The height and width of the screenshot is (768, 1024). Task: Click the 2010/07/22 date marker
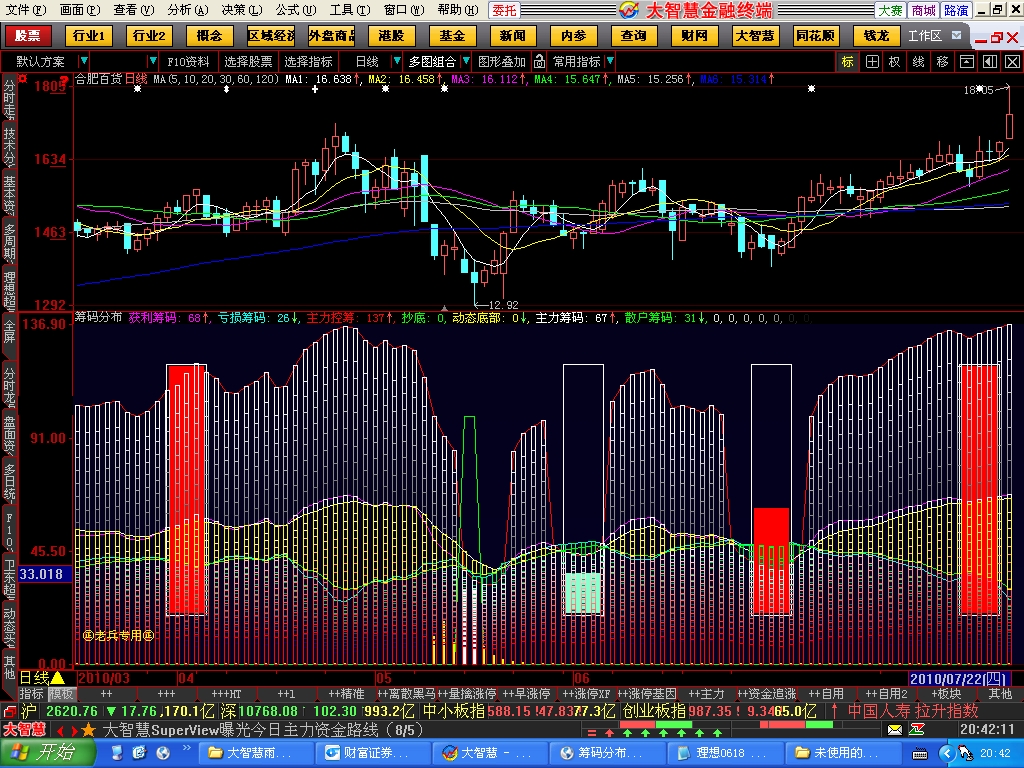[958, 679]
